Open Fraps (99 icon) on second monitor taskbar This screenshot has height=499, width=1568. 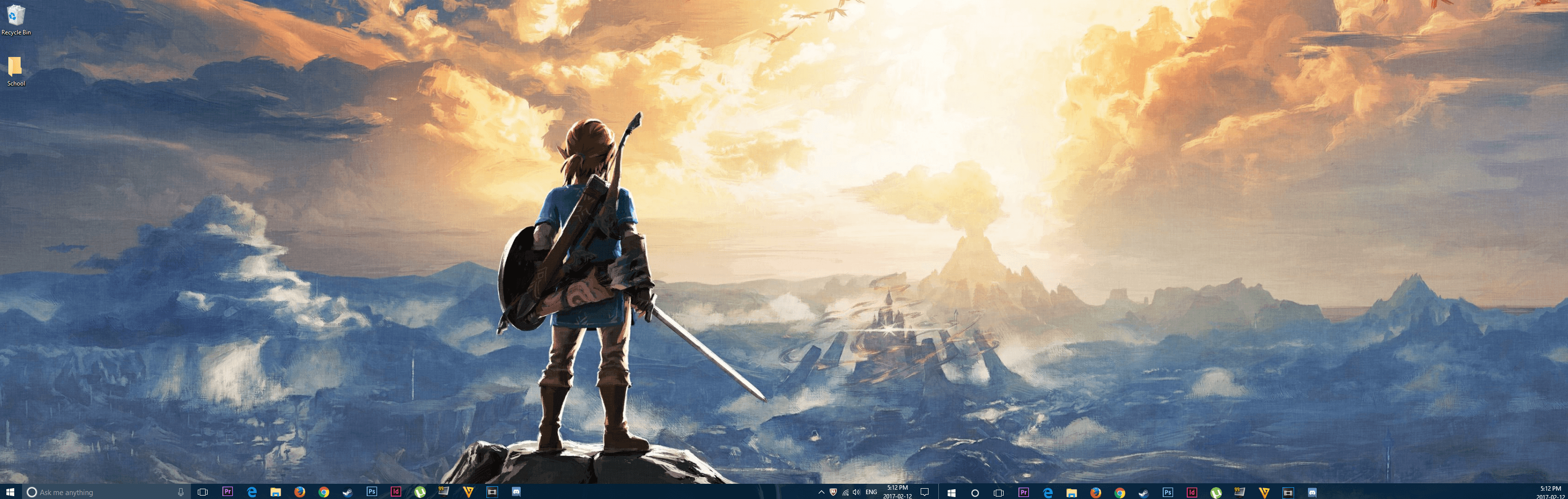tap(1240, 492)
